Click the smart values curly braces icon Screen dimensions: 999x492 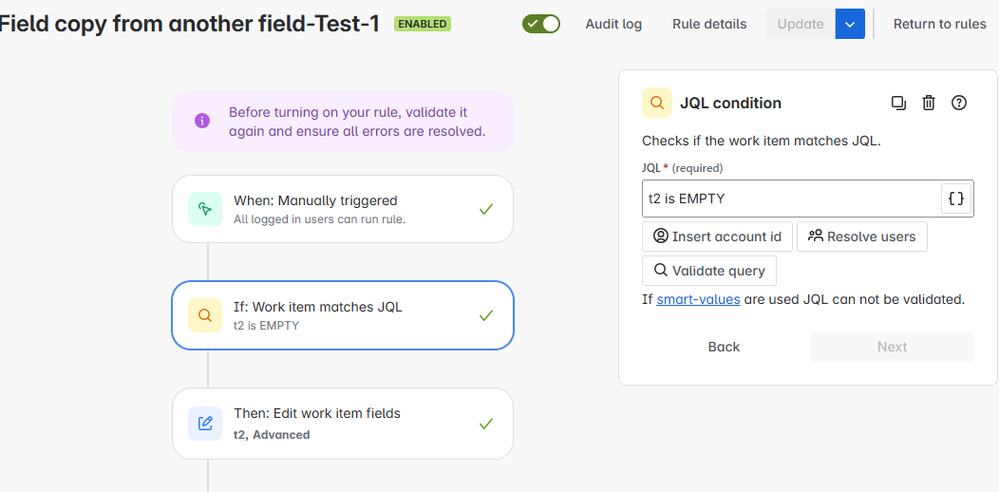(x=955, y=199)
